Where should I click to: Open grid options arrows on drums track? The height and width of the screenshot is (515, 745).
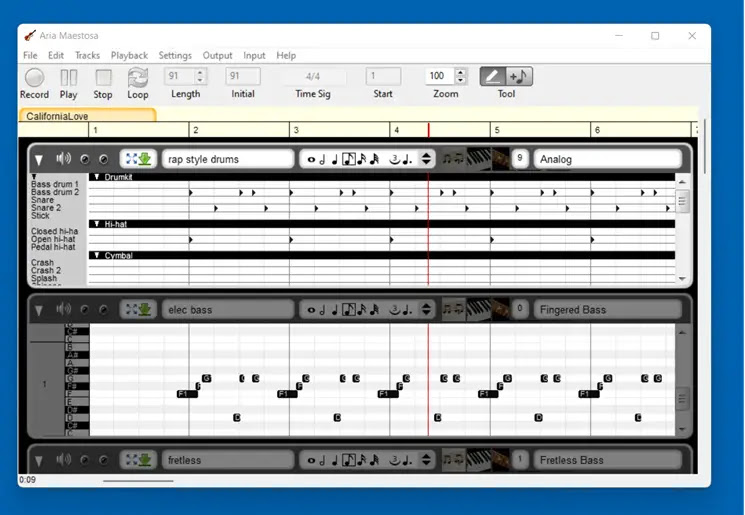click(x=426, y=159)
